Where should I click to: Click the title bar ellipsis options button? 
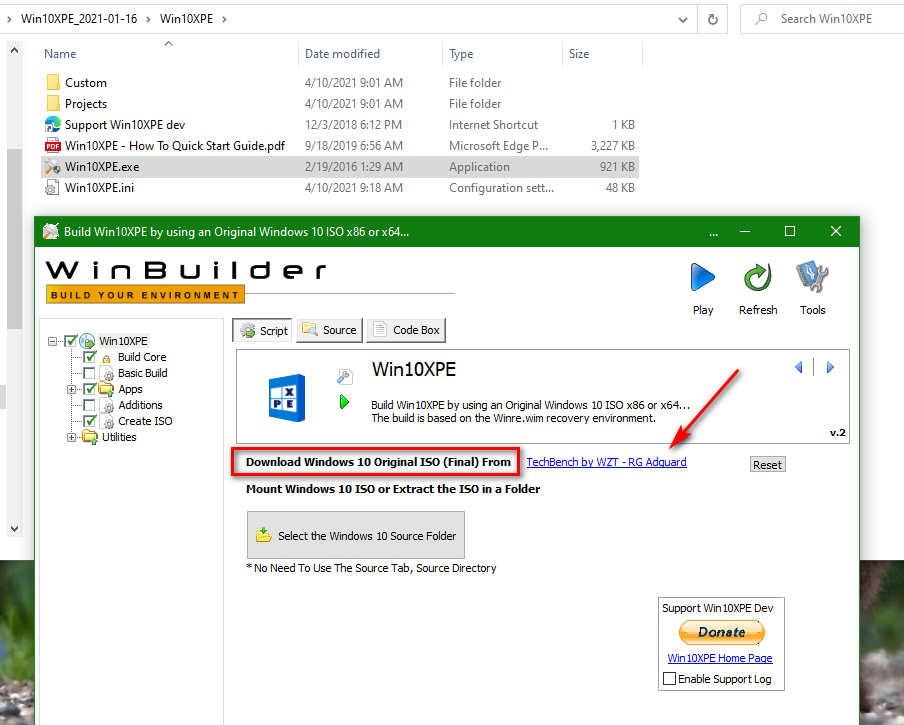(714, 232)
